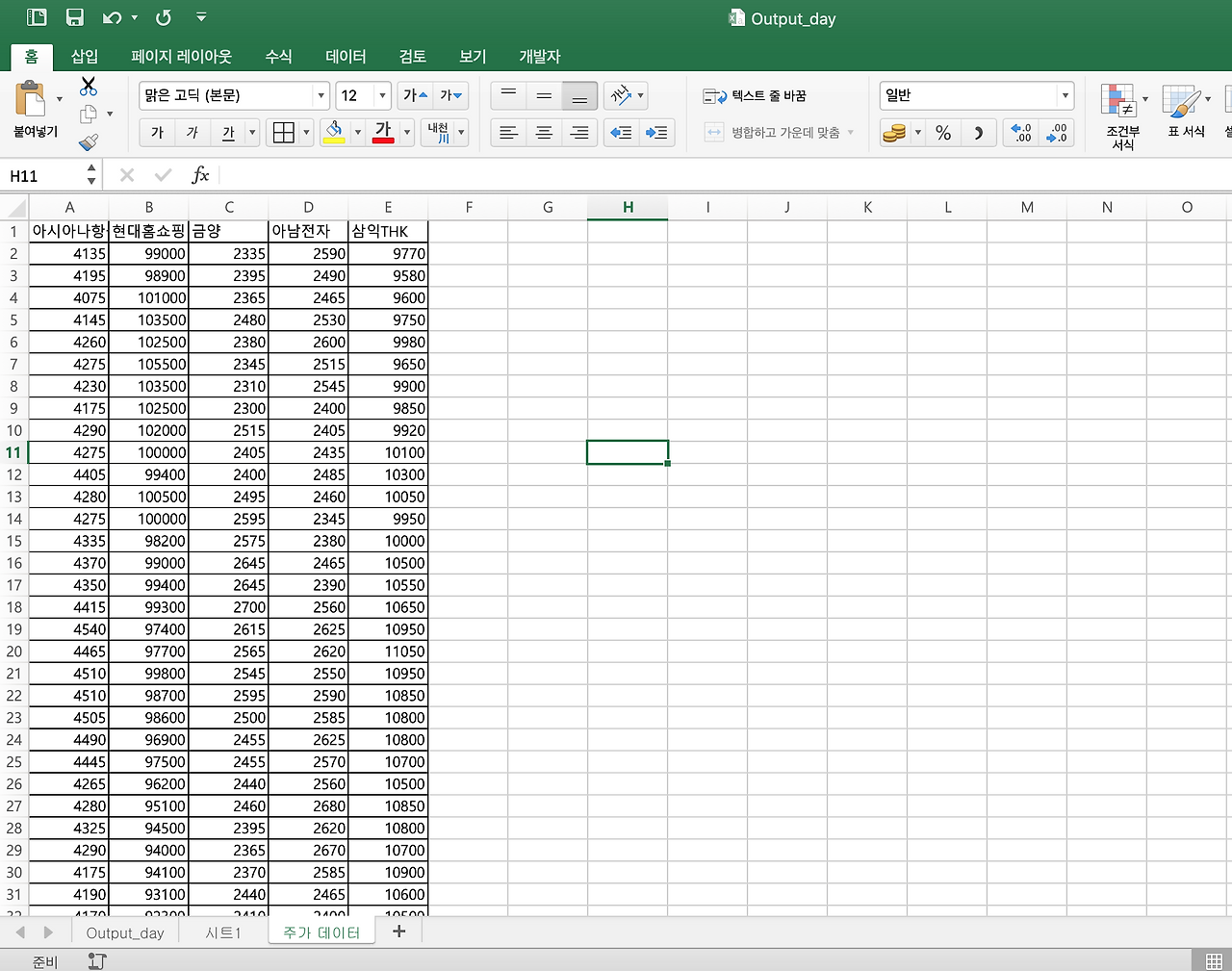Increase decimal places button
This screenshot has height=971, width=1232.
tap(1020, 133)
